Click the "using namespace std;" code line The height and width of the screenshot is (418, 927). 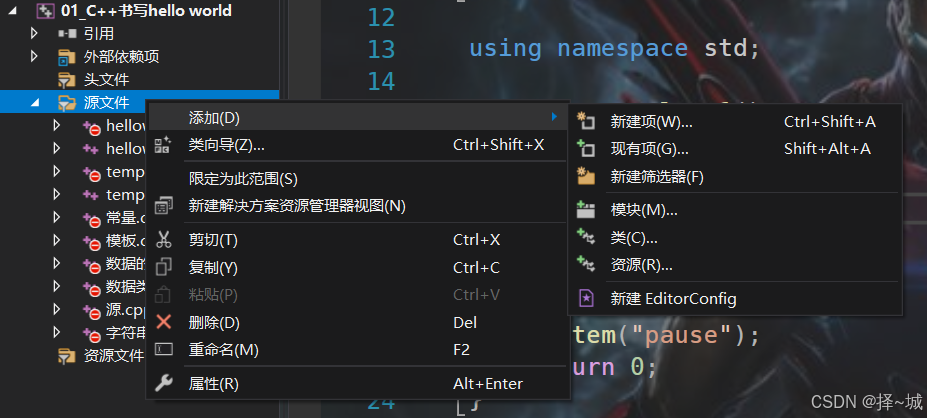(x=614, y=48)
